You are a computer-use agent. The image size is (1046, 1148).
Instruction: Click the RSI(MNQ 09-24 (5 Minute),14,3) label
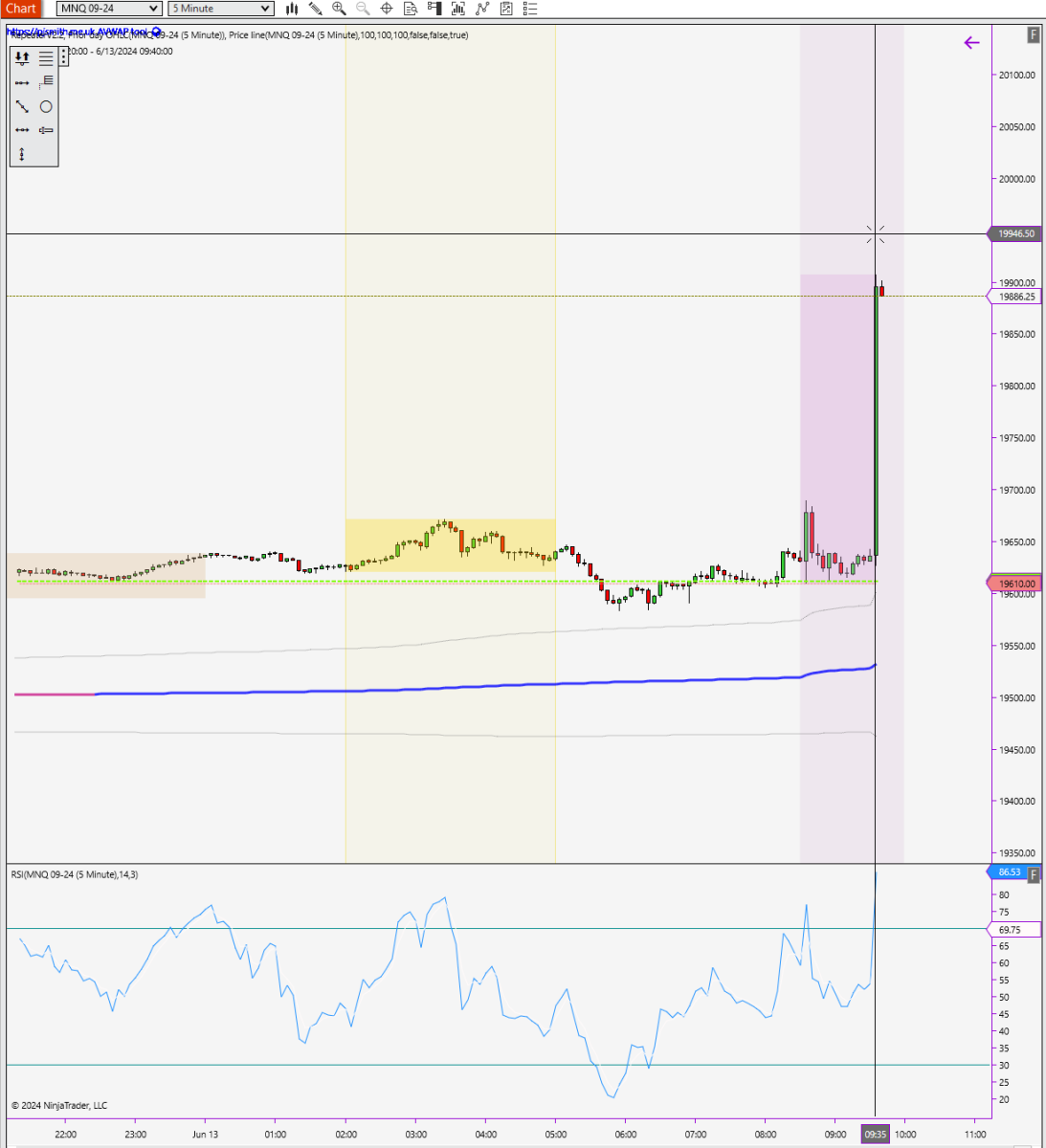(x=75, y=874)
